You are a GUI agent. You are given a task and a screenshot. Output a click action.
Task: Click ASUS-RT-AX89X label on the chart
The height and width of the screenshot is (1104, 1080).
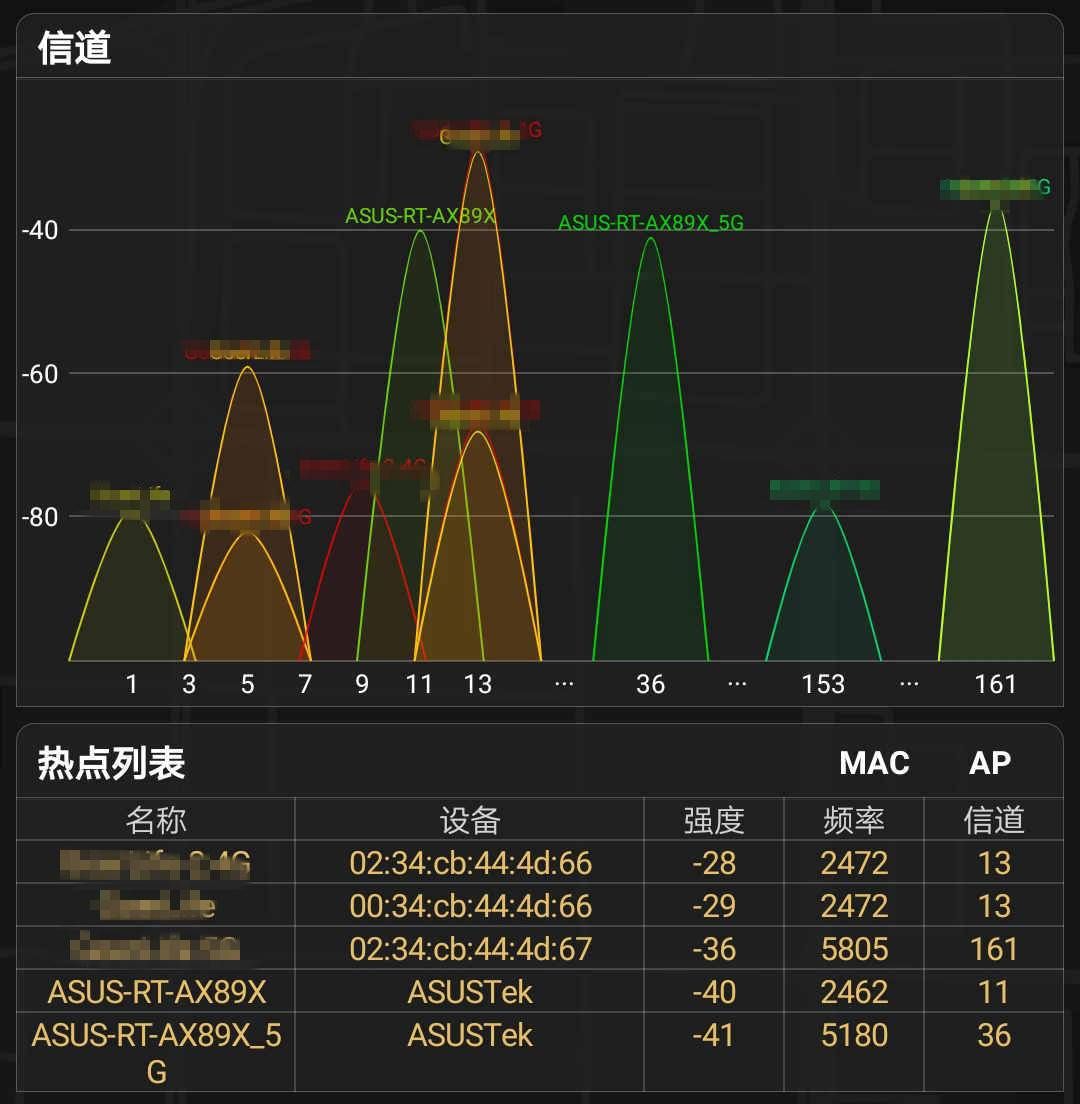(x=420, y=215)
